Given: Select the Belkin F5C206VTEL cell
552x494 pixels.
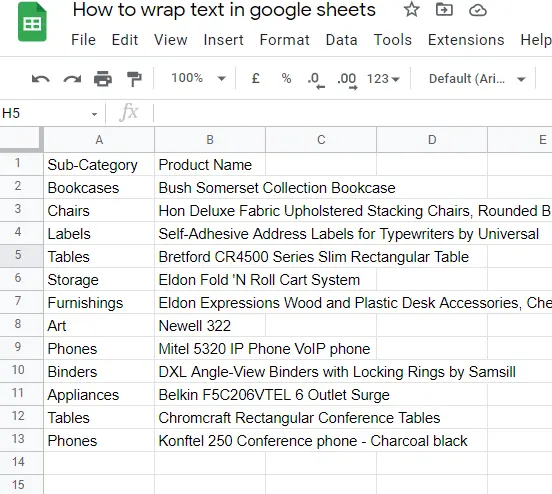Looking at the screenshot, I should [210, 394].
